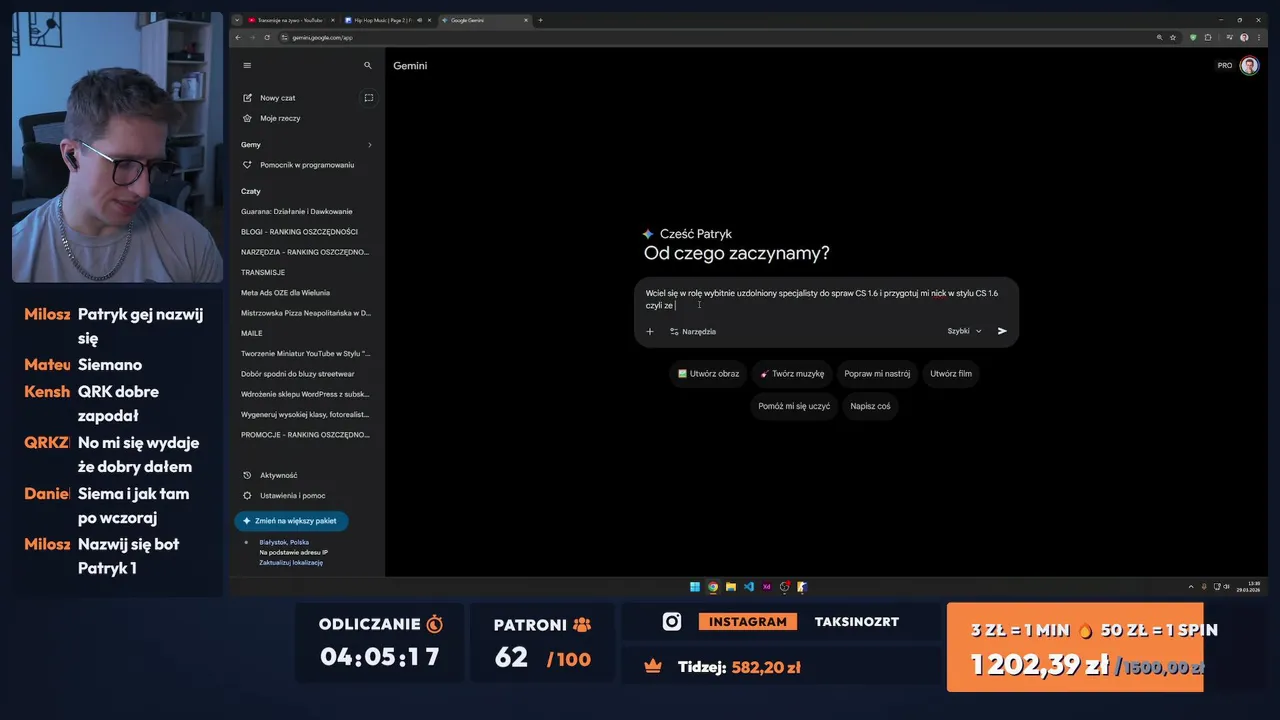Switch to the YouTube transmisja tab
Viewport: 1280px width, 720px height.
pos(292,20)
